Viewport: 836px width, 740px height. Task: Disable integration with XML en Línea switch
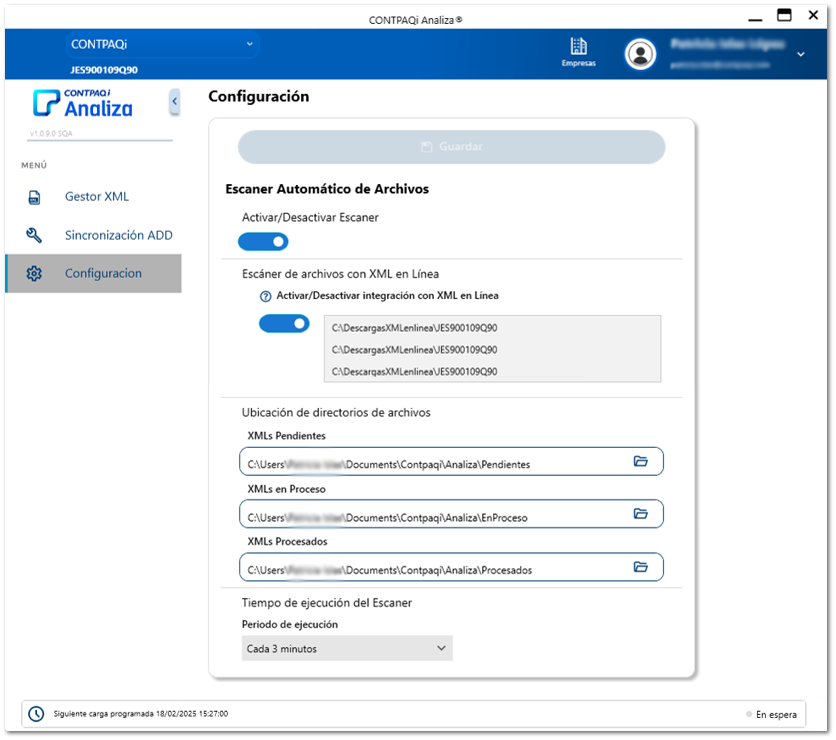coord(284,324)
